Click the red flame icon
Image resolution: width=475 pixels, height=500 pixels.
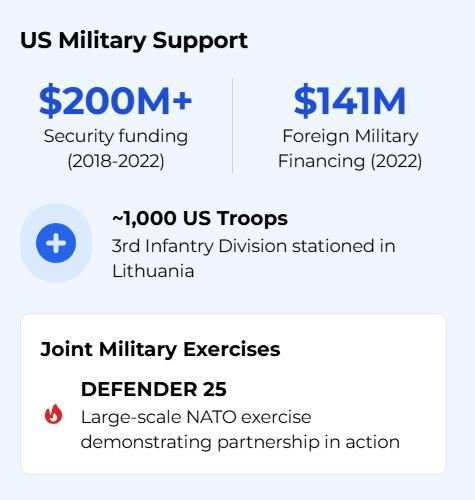point(53,414)
